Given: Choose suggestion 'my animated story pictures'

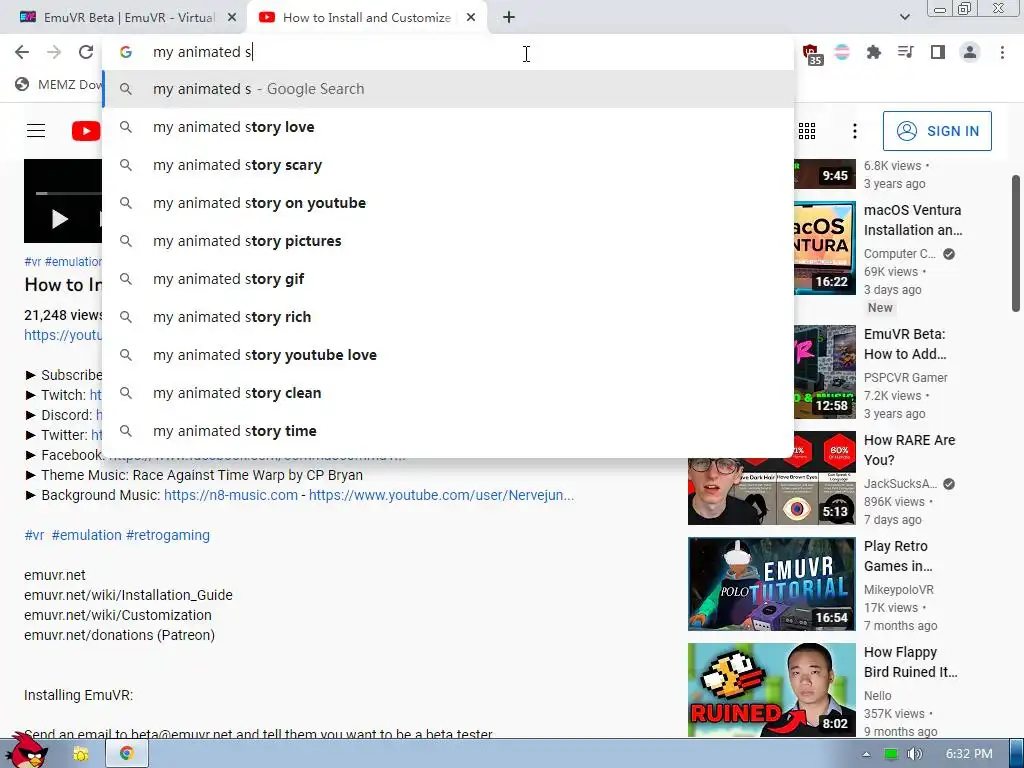Looking at the screenshot, I should (x=449, y=240).
